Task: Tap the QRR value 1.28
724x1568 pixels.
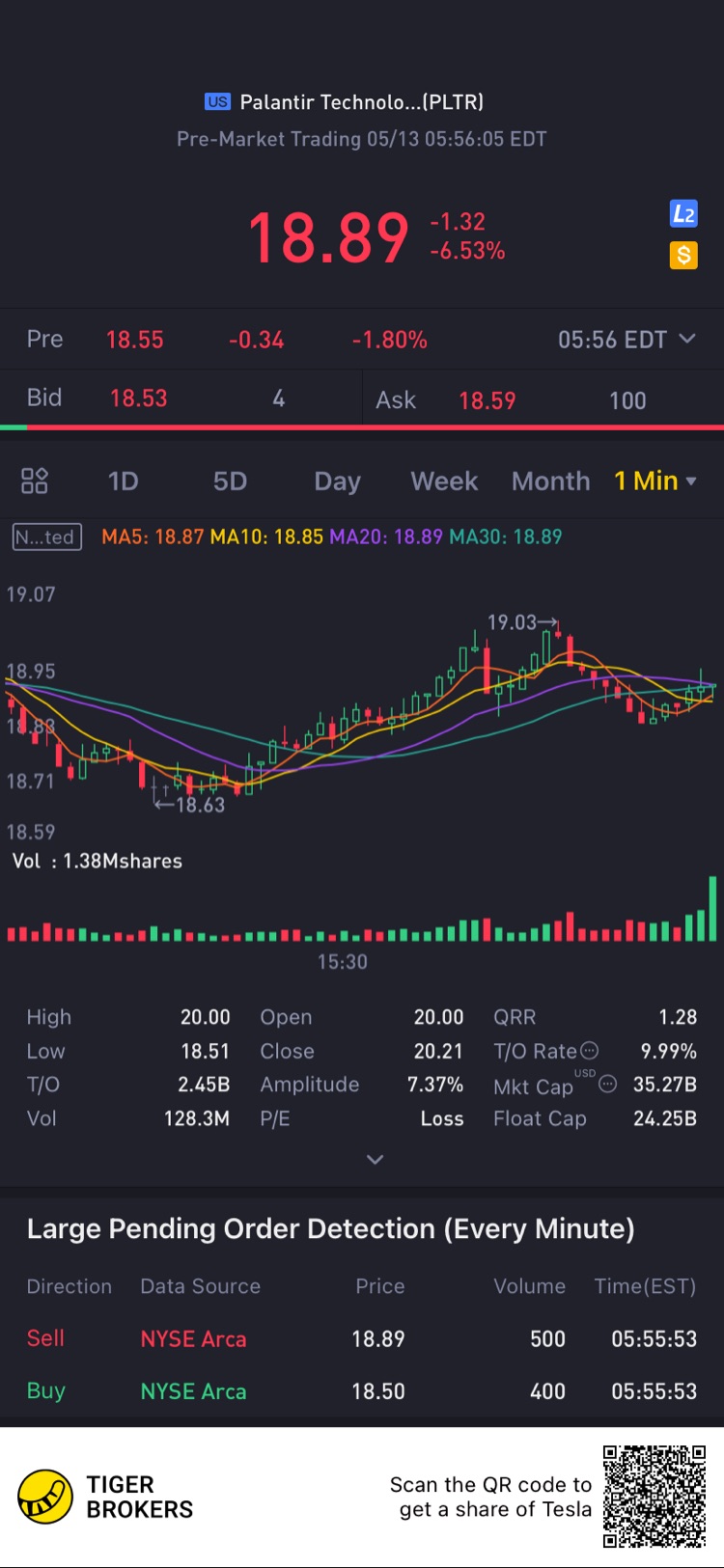Action: (678, 1017)
